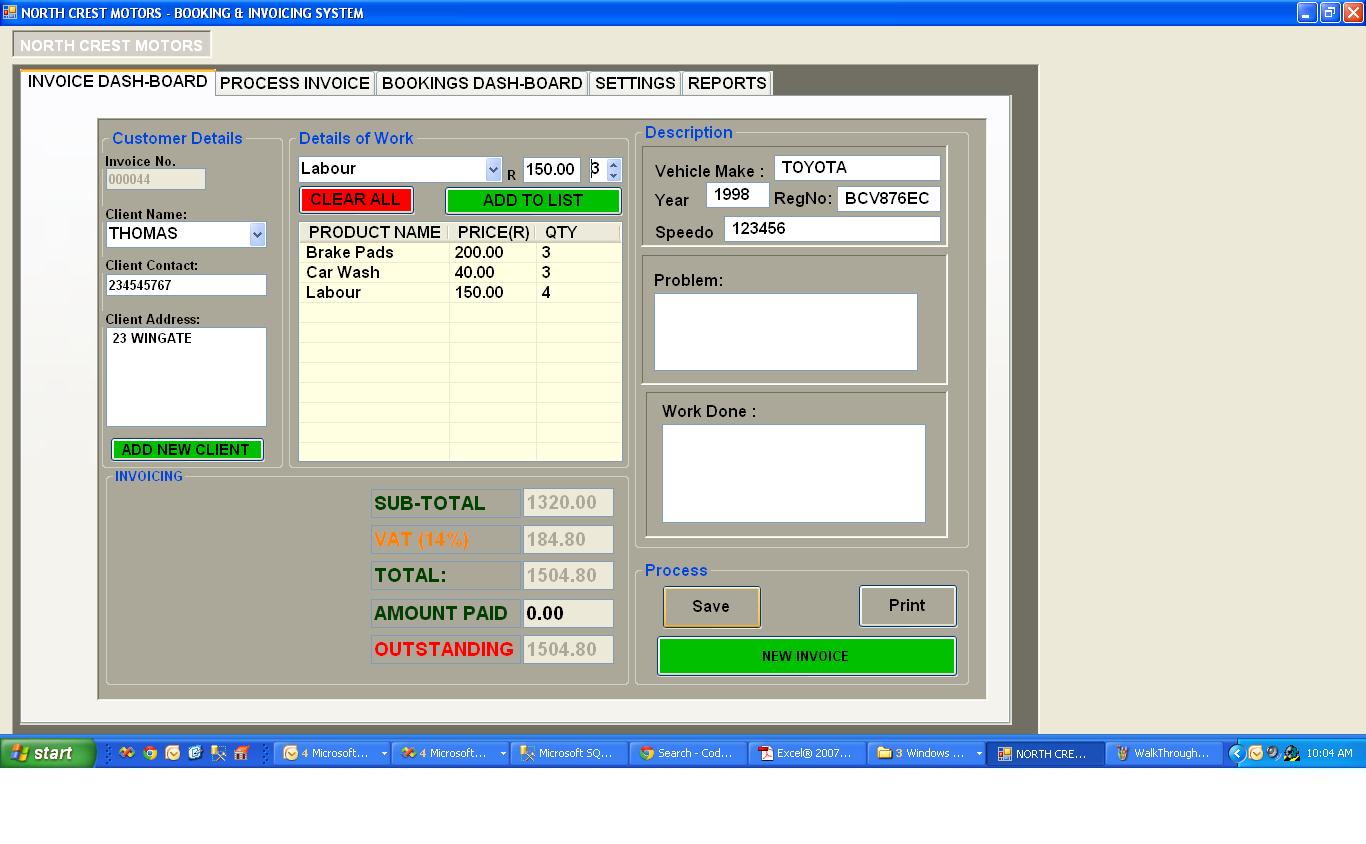Click the red CLEAR ALL button
Screen dimensions: 1366x844
[x=355, y=200]
